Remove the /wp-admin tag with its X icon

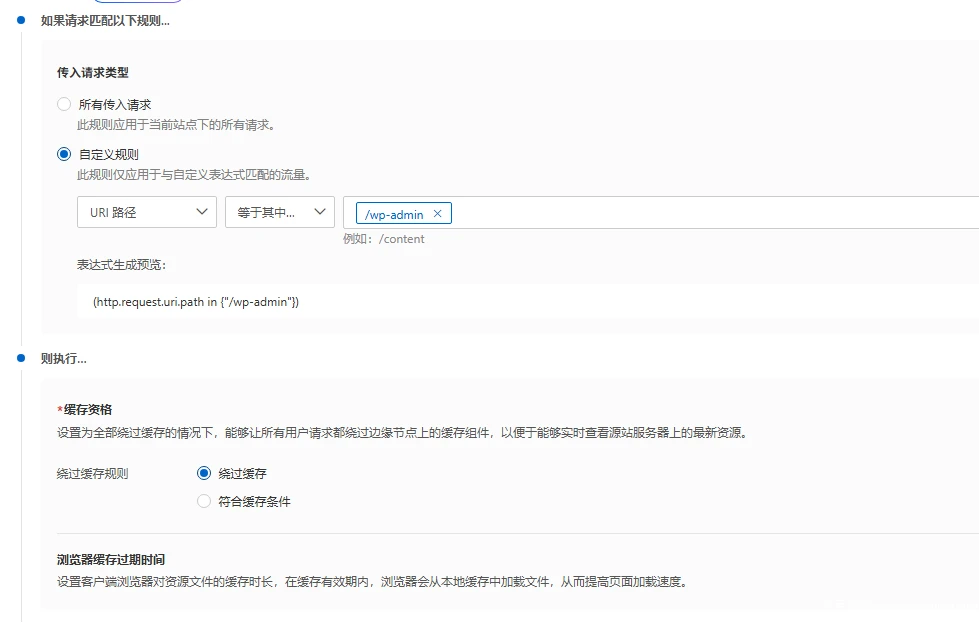tap(437, 214)
